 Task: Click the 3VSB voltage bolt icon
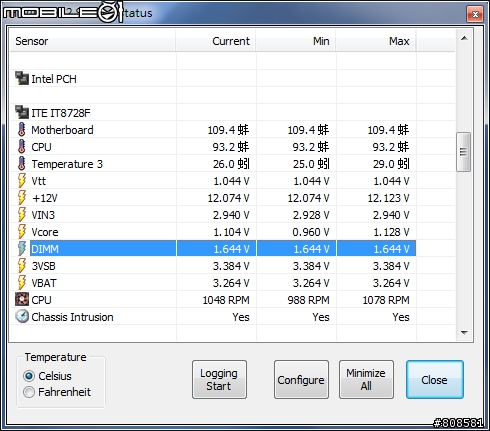tap(22, 265)
